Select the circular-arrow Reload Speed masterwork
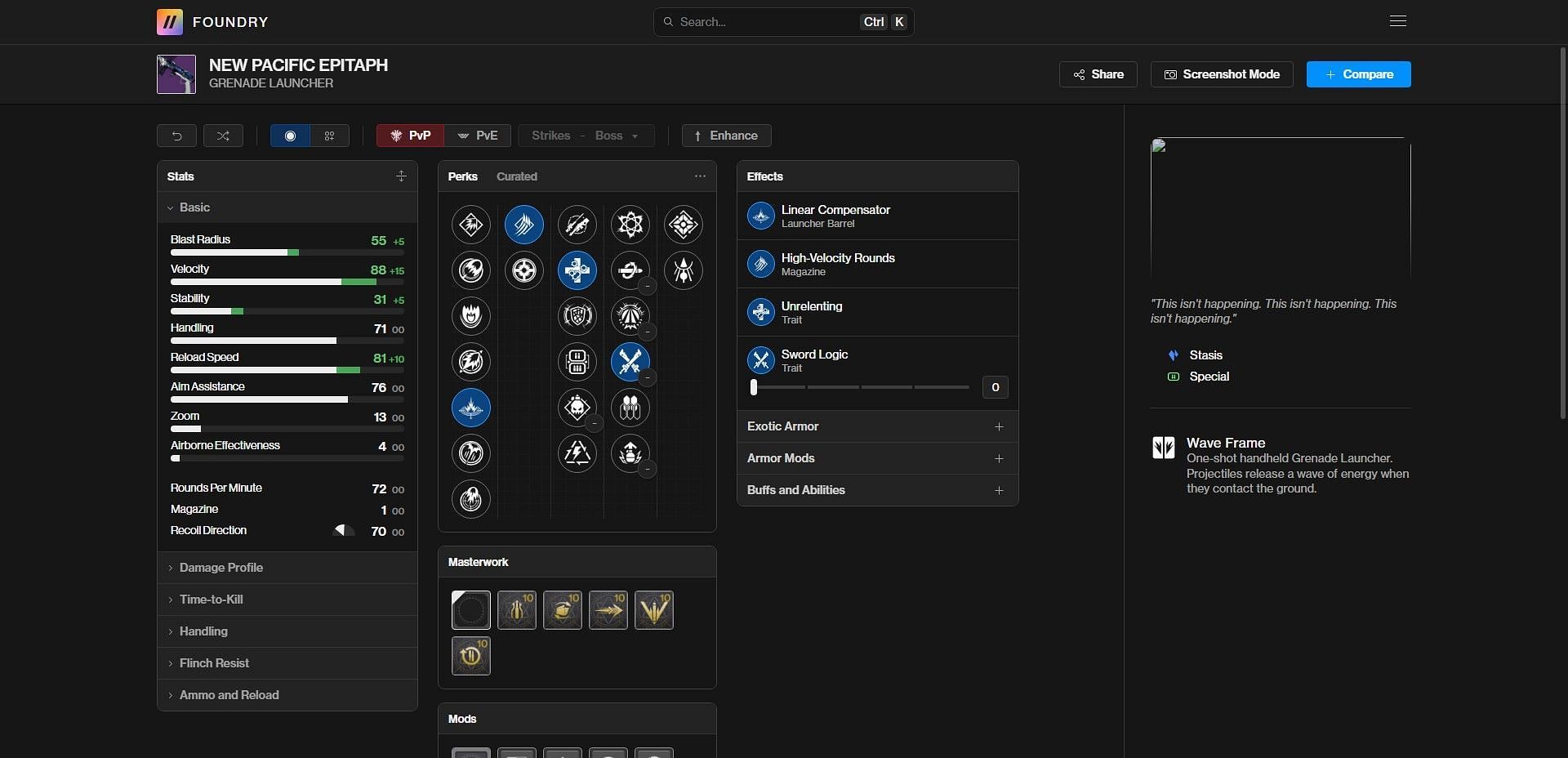 (x=471, y=656)
